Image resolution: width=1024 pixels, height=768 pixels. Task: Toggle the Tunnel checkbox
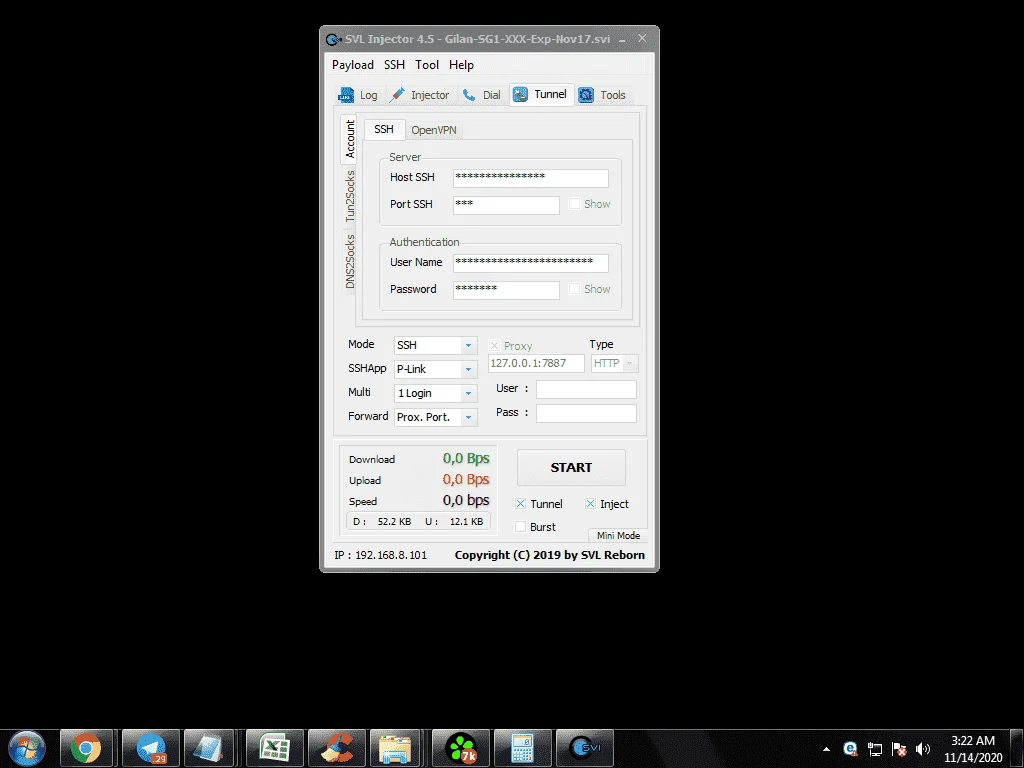pos(520,504)
